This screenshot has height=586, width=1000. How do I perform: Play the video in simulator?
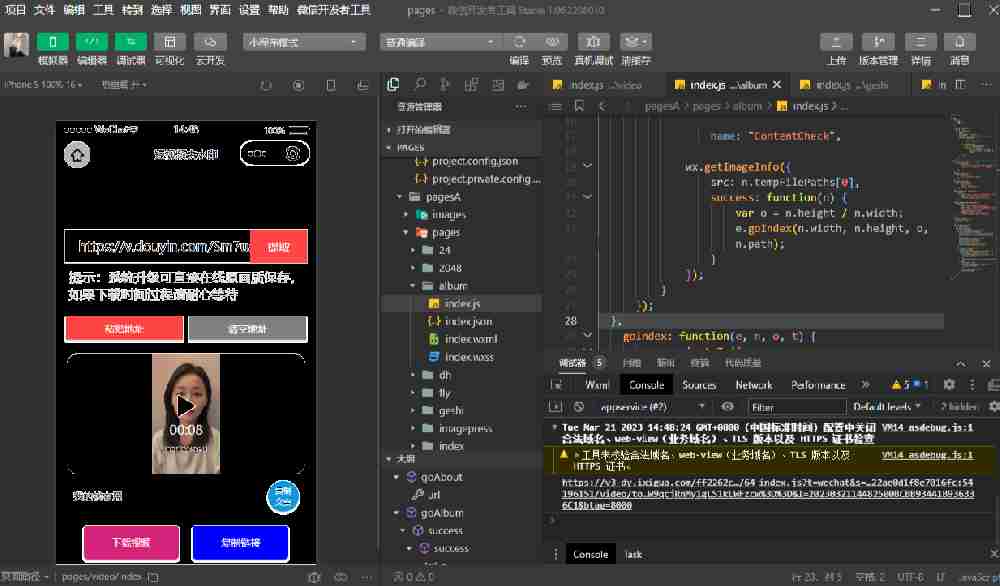[185, 406]
